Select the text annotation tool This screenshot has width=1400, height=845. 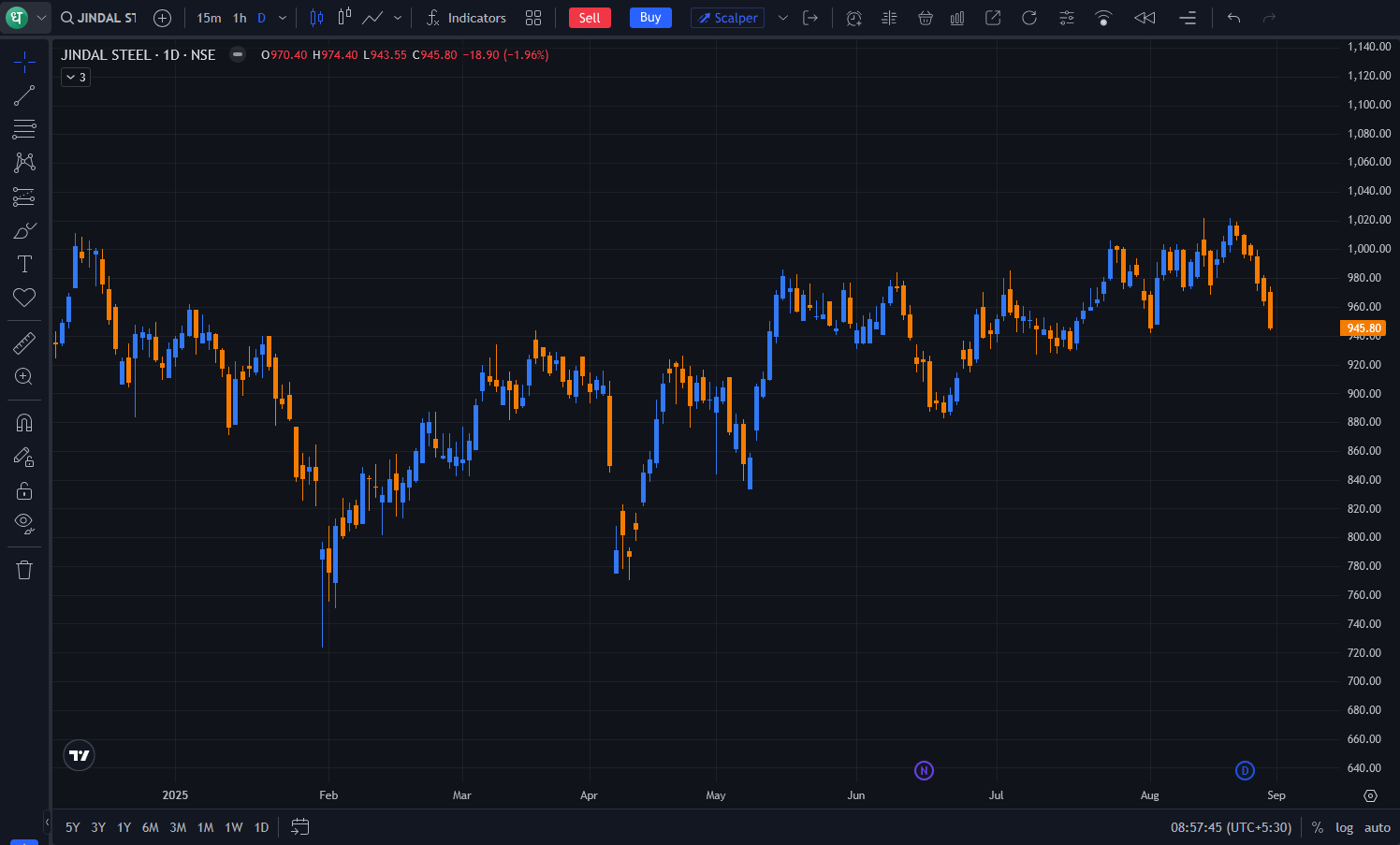coord(24,264)
